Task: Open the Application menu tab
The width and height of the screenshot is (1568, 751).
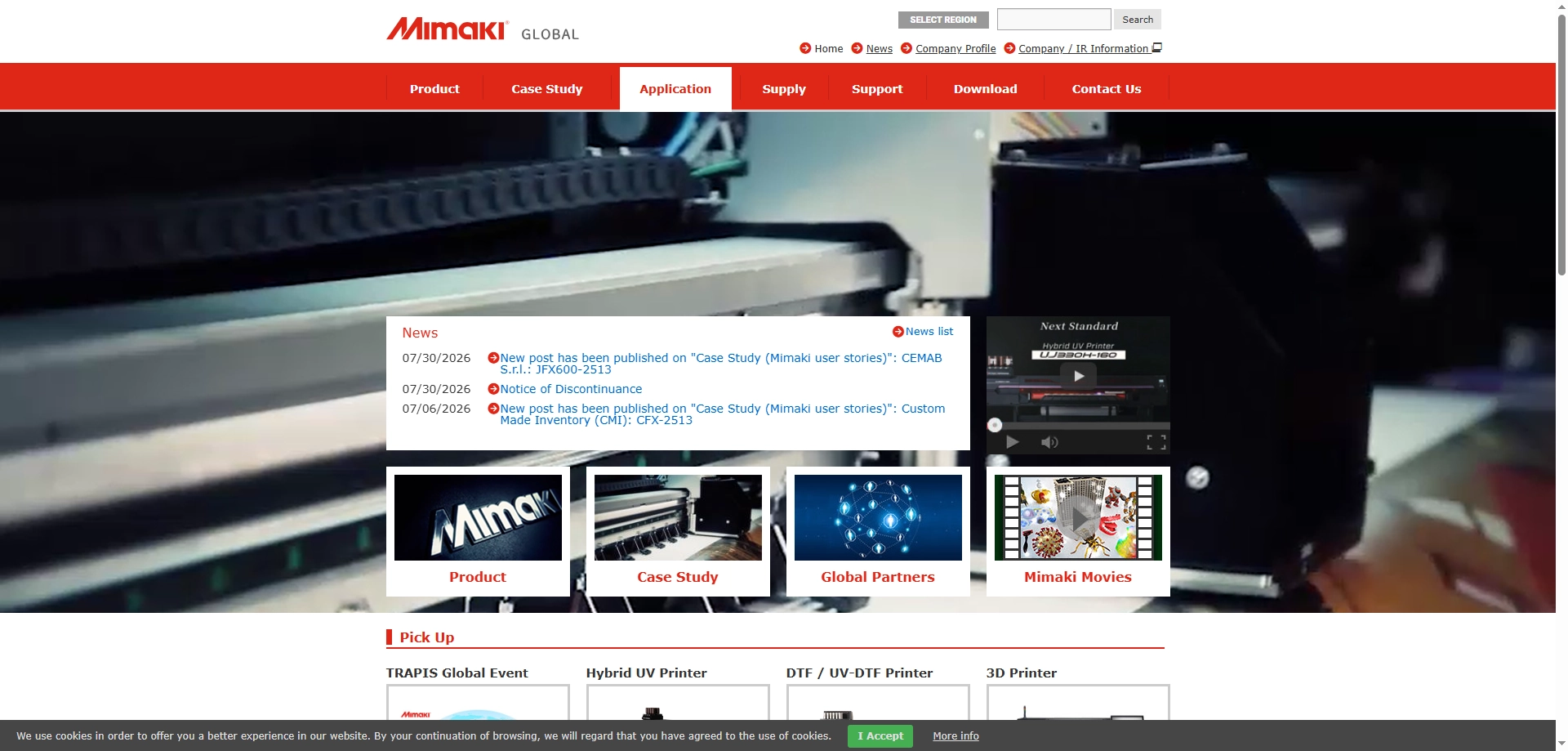Action: pyautogui.click(x=675, y=89)
